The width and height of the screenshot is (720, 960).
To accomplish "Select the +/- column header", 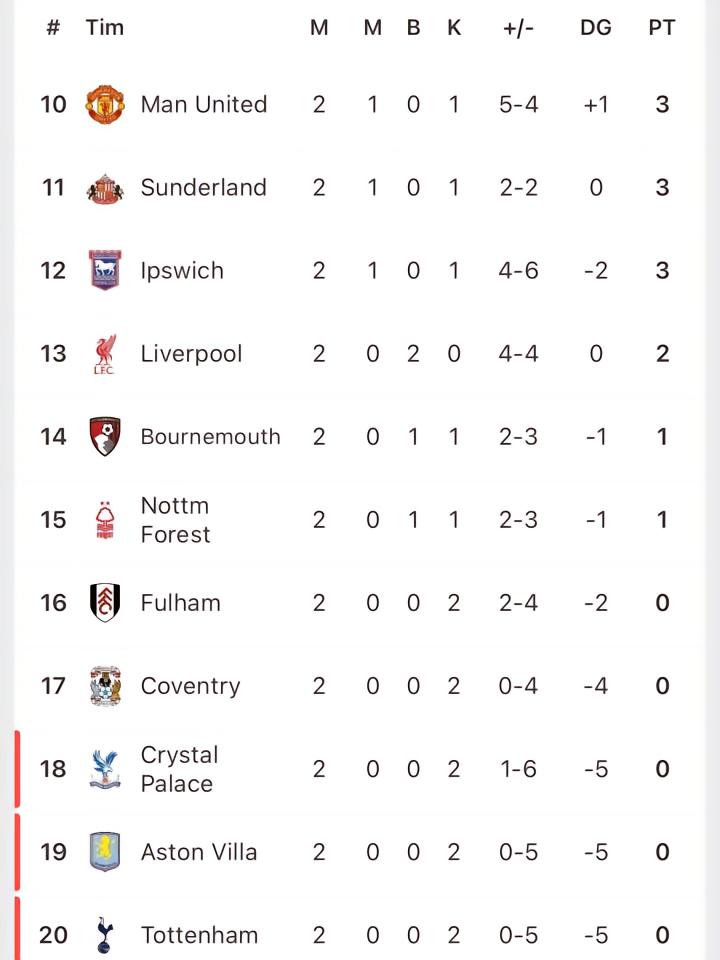I will [518, 28].
